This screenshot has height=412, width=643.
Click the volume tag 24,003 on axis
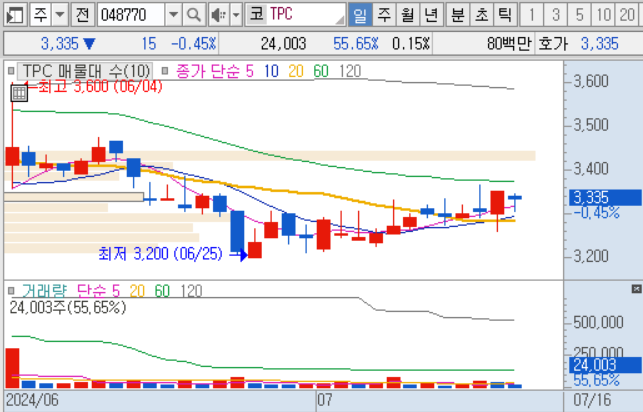pyautogui.click(x=605, y=365)
